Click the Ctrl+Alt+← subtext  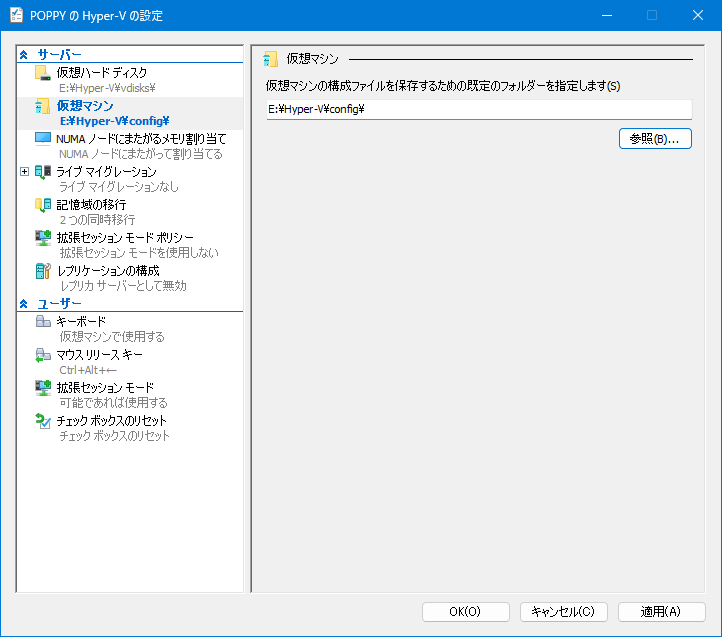coord(88,370)
